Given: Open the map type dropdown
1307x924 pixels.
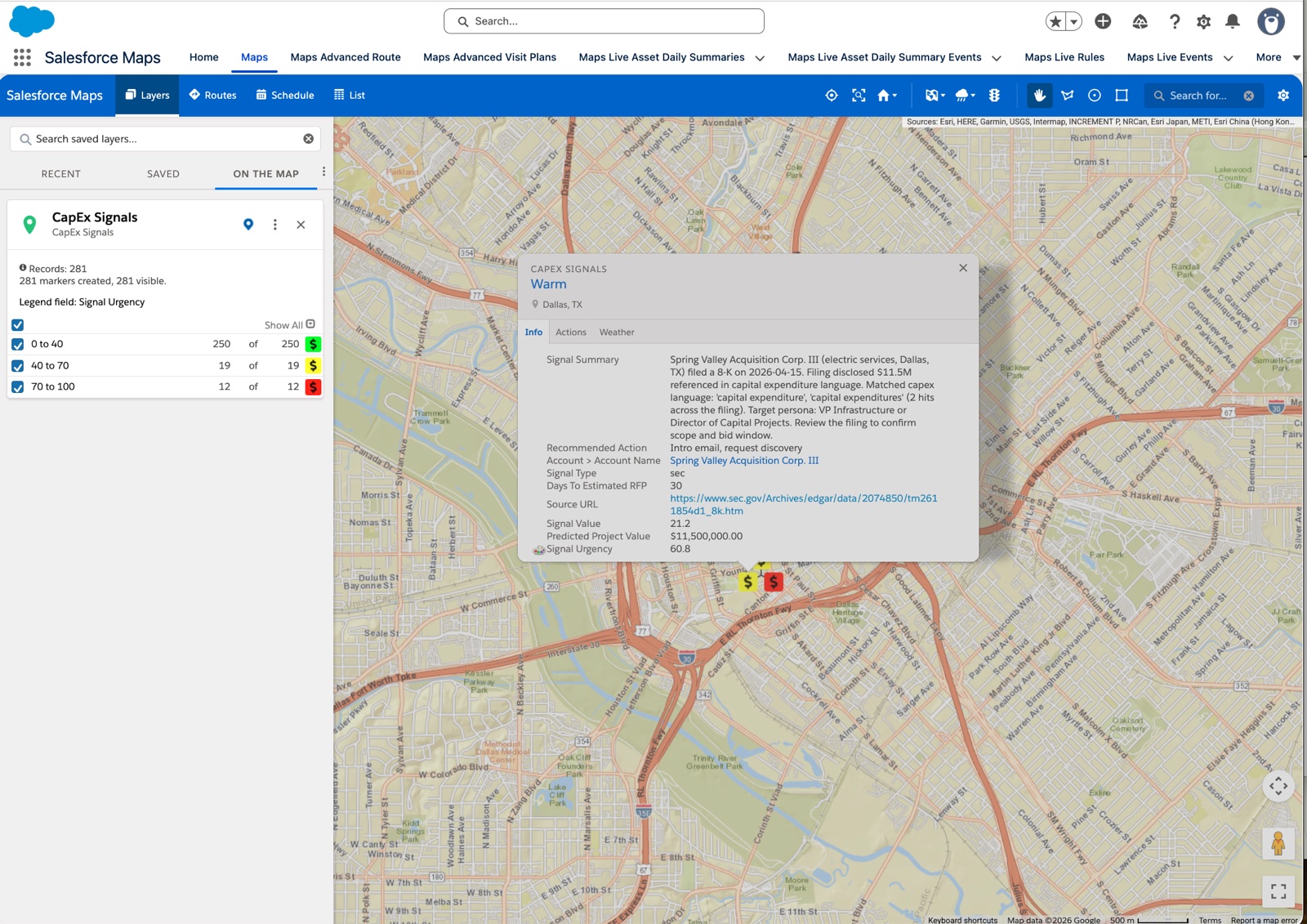Looking at the screenshot, I should [935, 96].
